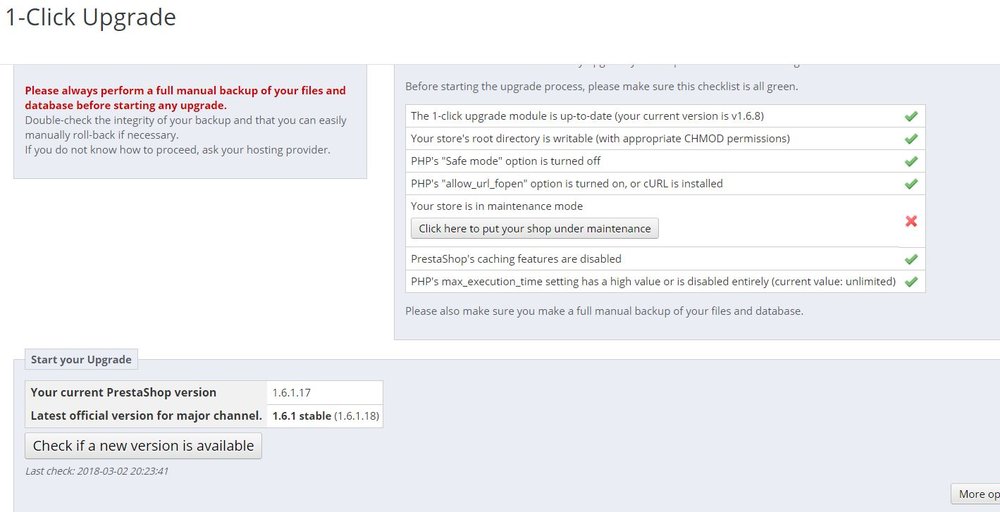The height and width of the screenshot is (512, 1000).
Task: Click the green check for up-to-date module
Action: point(911,116)
